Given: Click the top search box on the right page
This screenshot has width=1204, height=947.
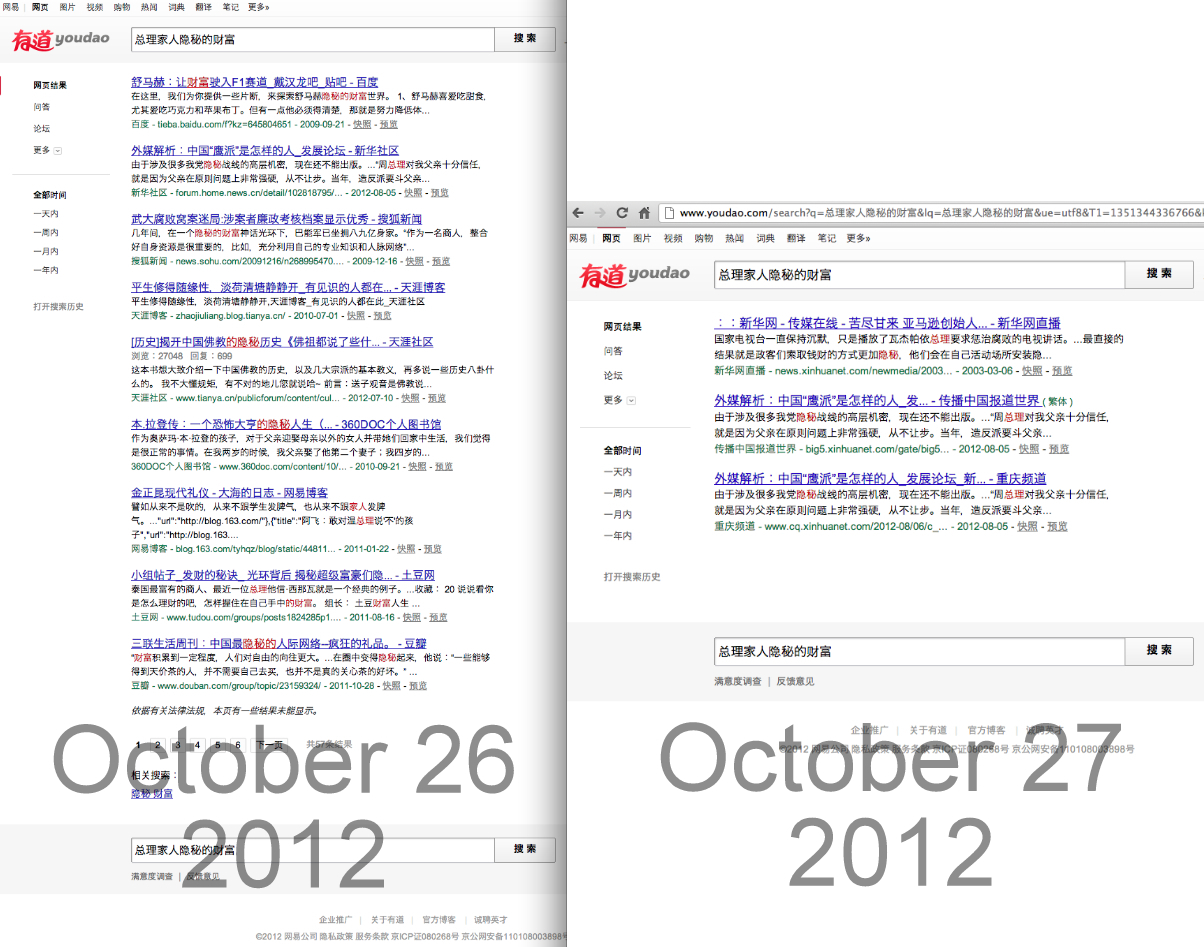Looking at the screenshot, I should [919, 274].
